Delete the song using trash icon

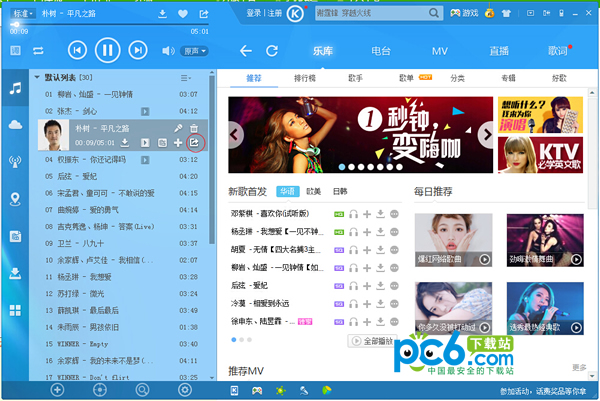tap(195, 129)
